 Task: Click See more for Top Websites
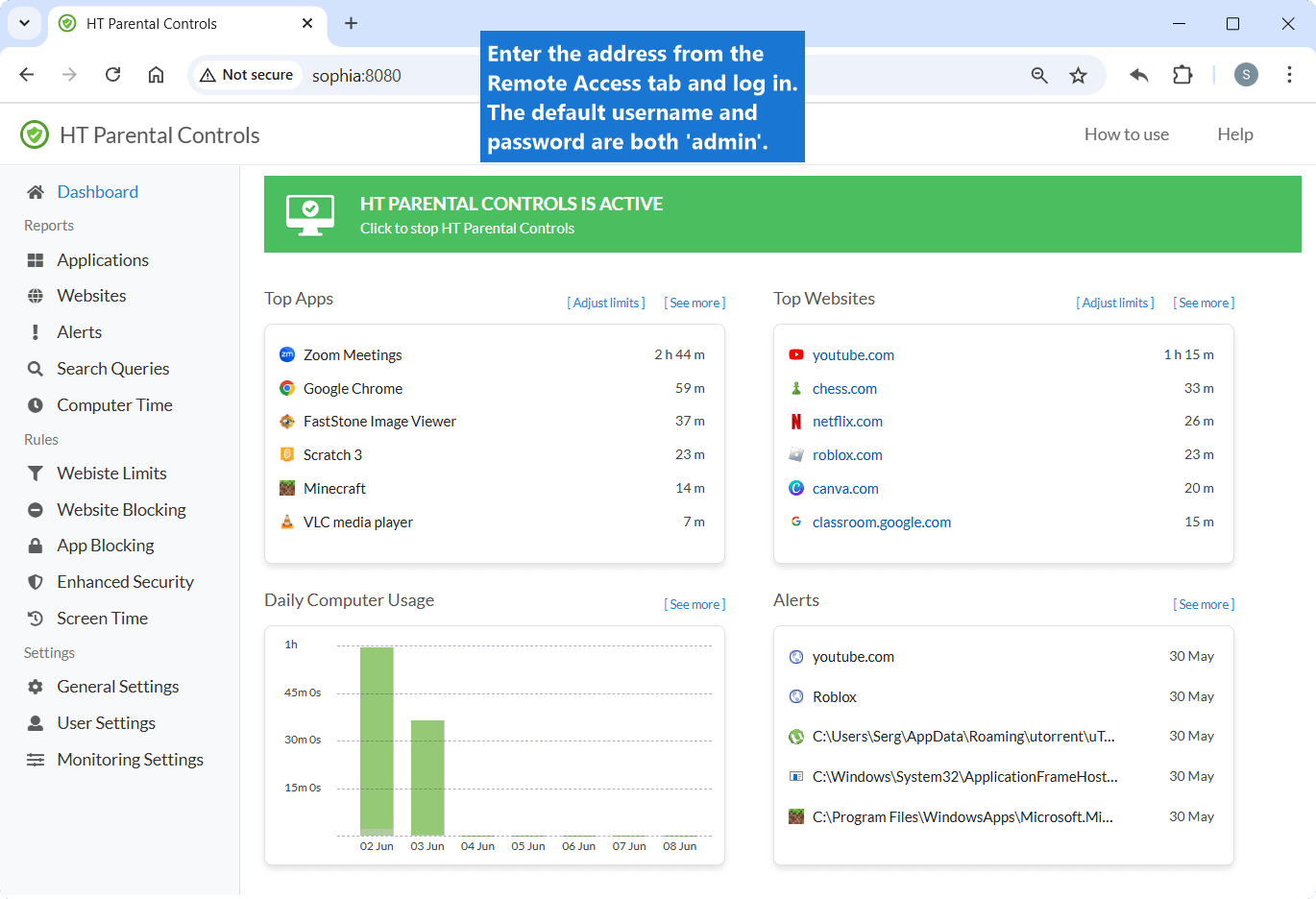1204,303
